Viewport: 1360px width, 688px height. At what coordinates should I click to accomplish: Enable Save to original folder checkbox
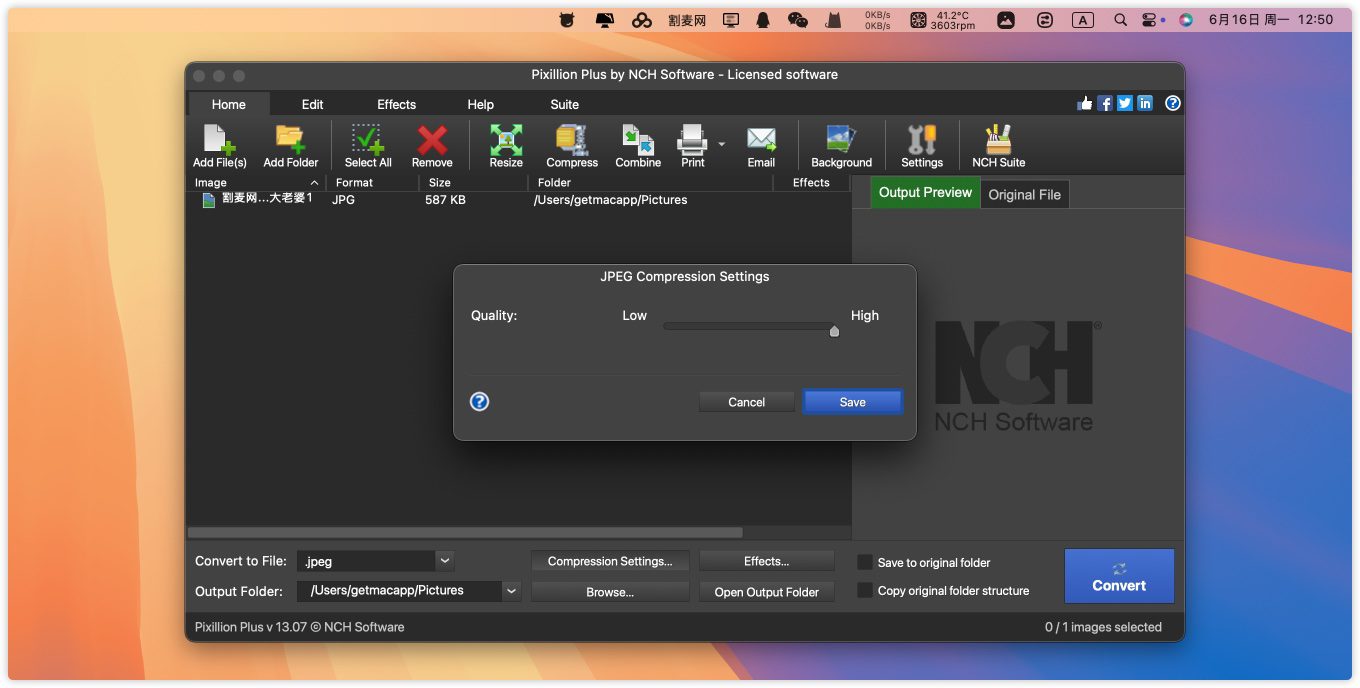(865, 563)
